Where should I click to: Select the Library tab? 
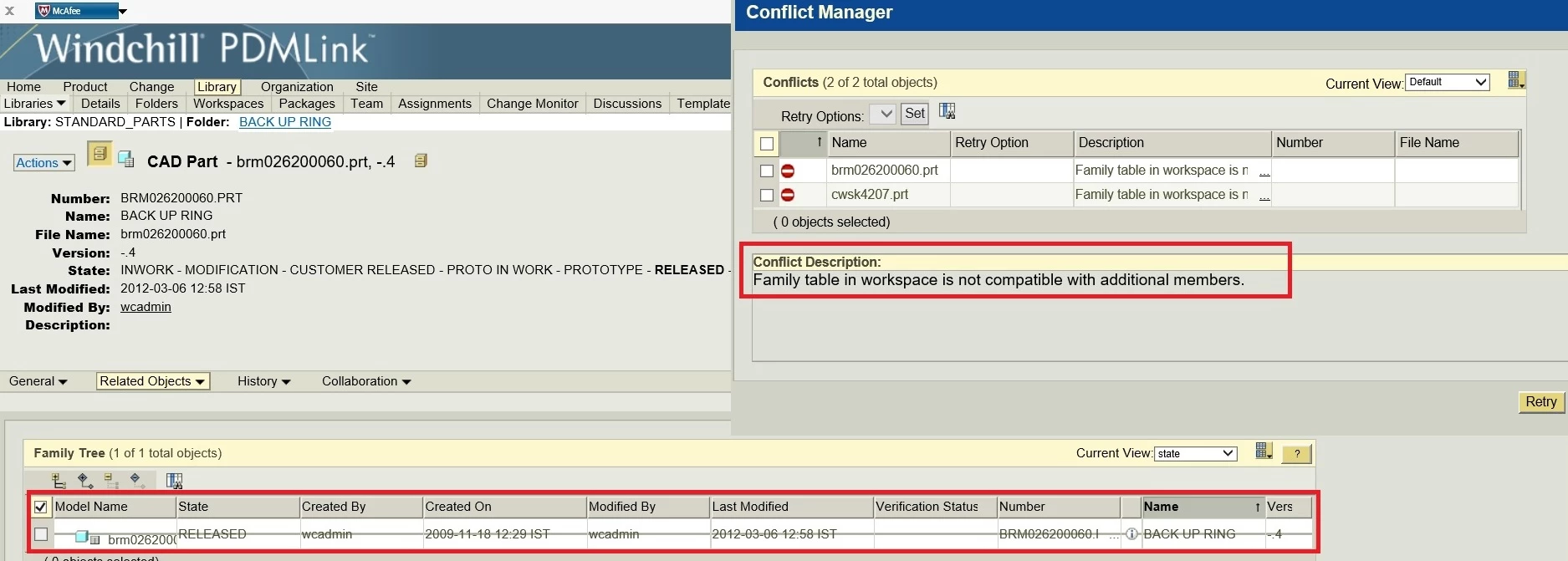[x=217, y=87]
